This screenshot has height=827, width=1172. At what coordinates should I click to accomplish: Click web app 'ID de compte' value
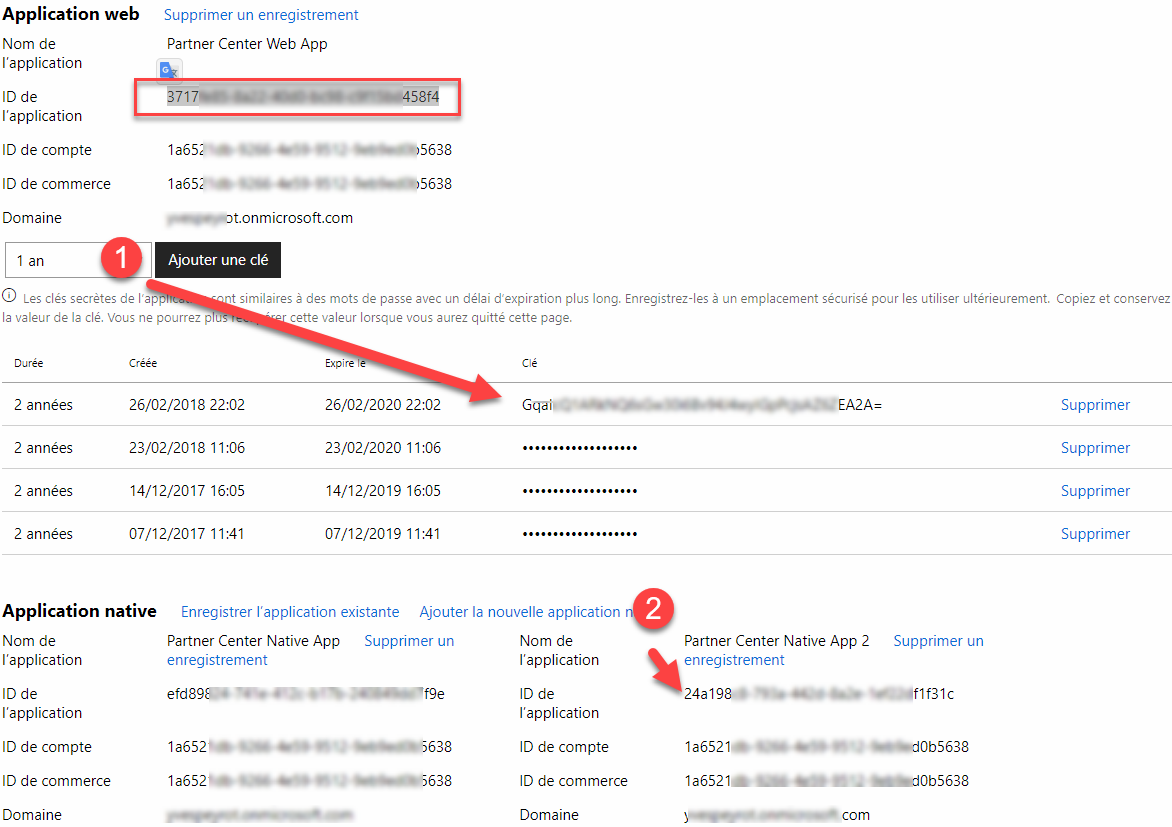(x=309, y=150)
